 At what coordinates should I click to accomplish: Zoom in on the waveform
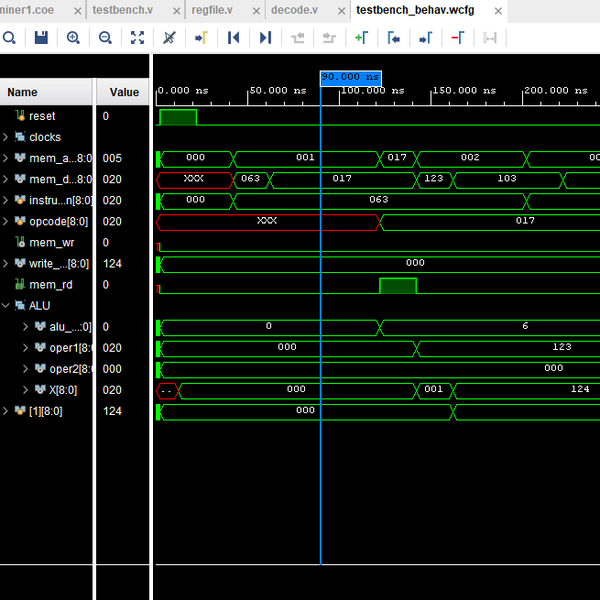pos(73,38)
